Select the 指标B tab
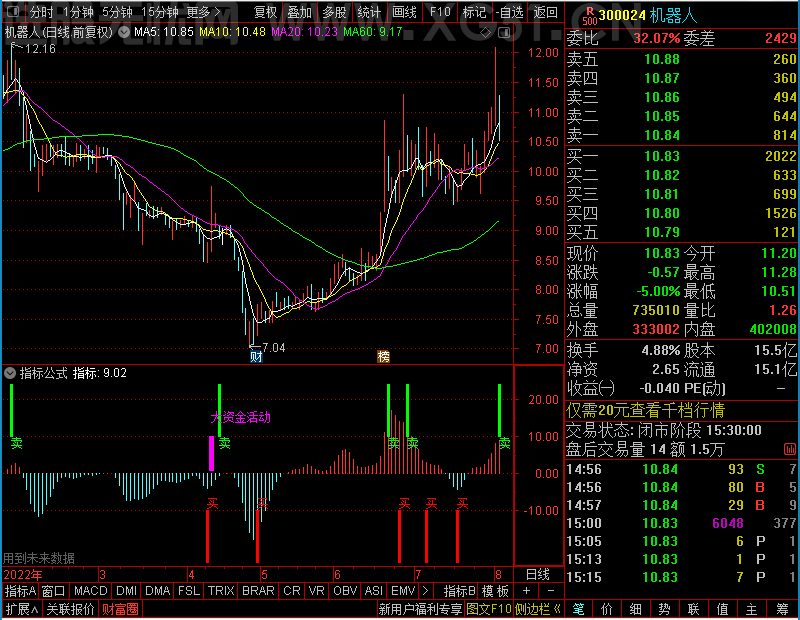The height and width of the screenshot is (620, 800). tap(460, 591)
